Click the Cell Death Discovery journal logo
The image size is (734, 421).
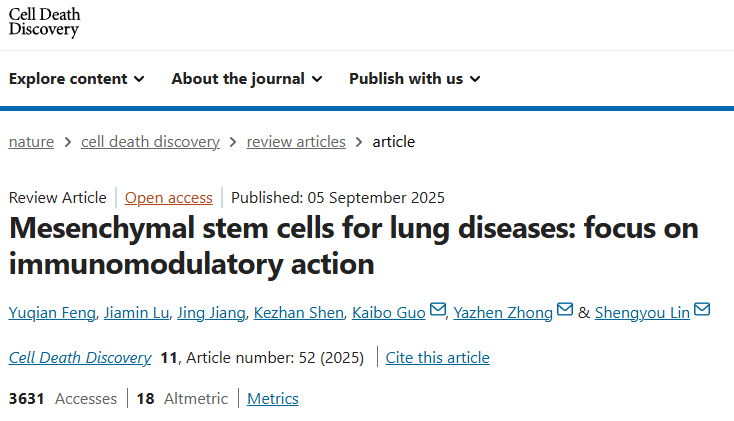[44, 22]
